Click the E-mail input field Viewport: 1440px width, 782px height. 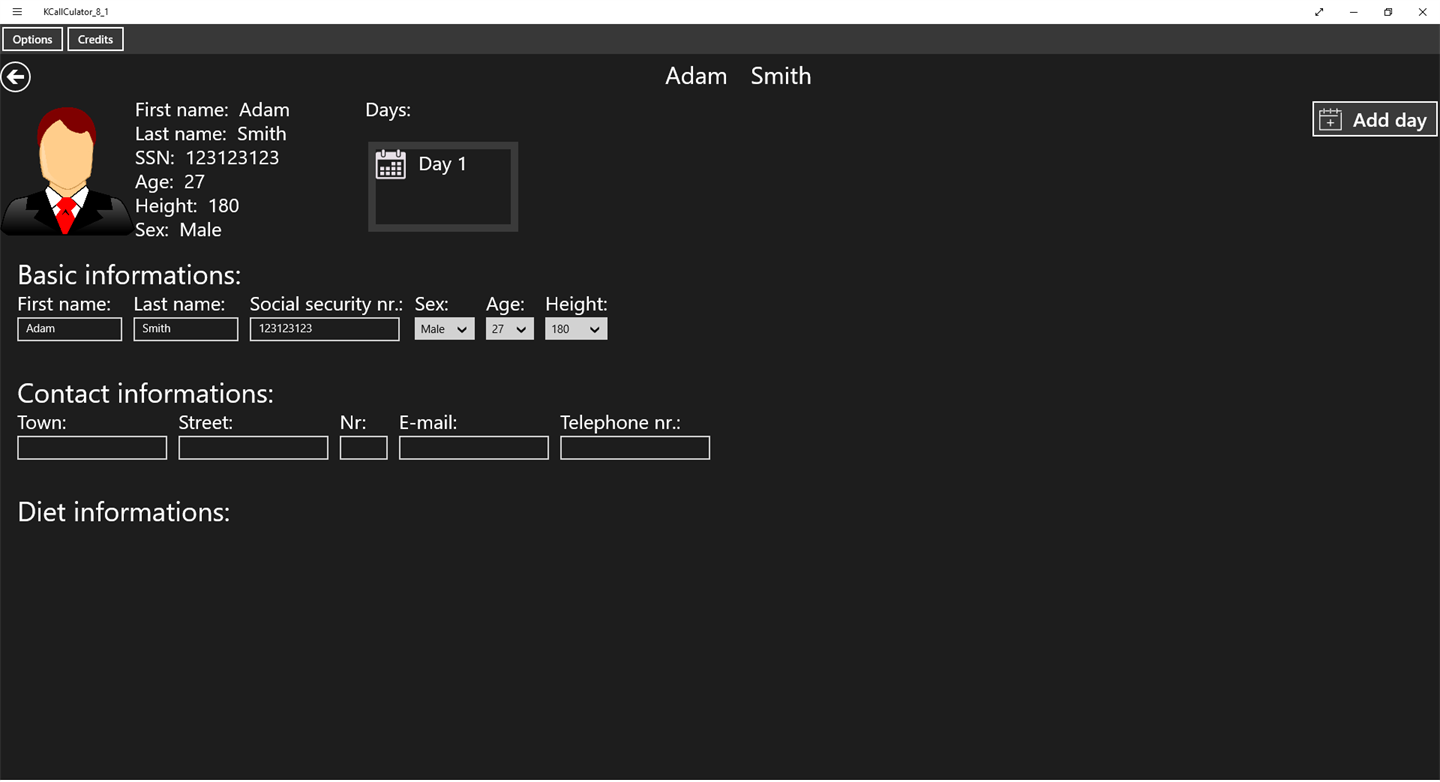[474, 448]
